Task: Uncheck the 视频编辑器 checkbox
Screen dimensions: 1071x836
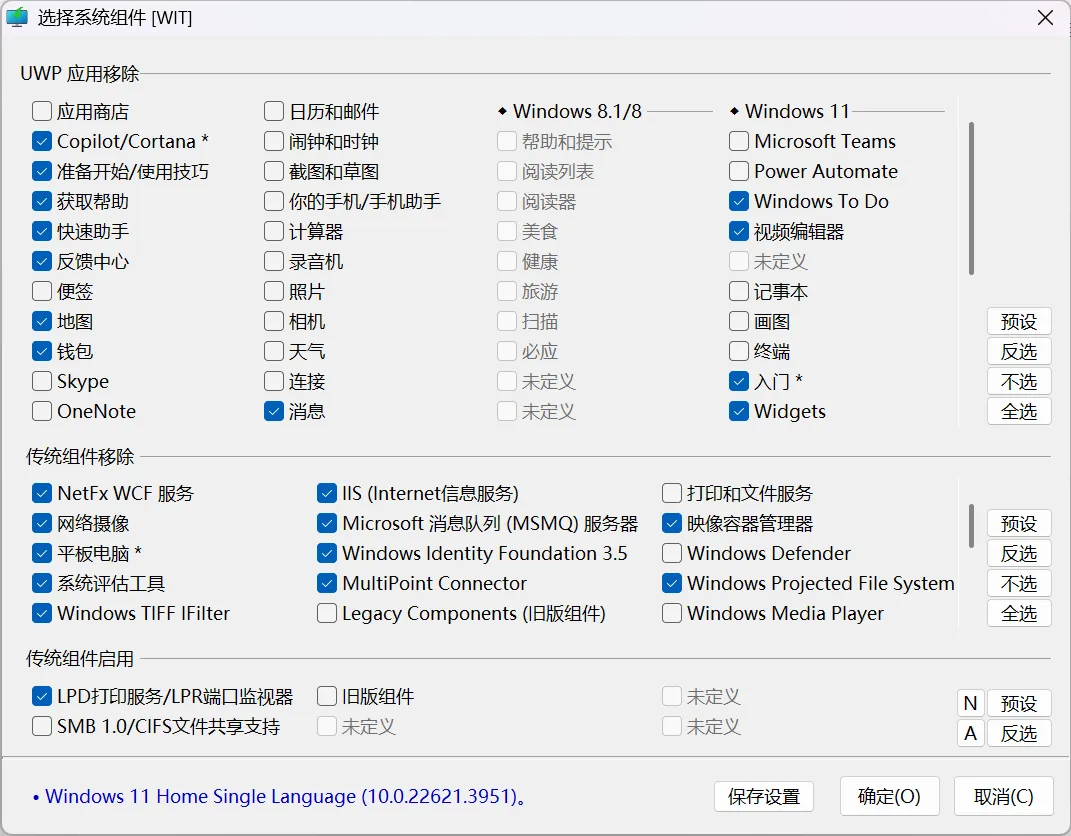Action: pos(739,232)
